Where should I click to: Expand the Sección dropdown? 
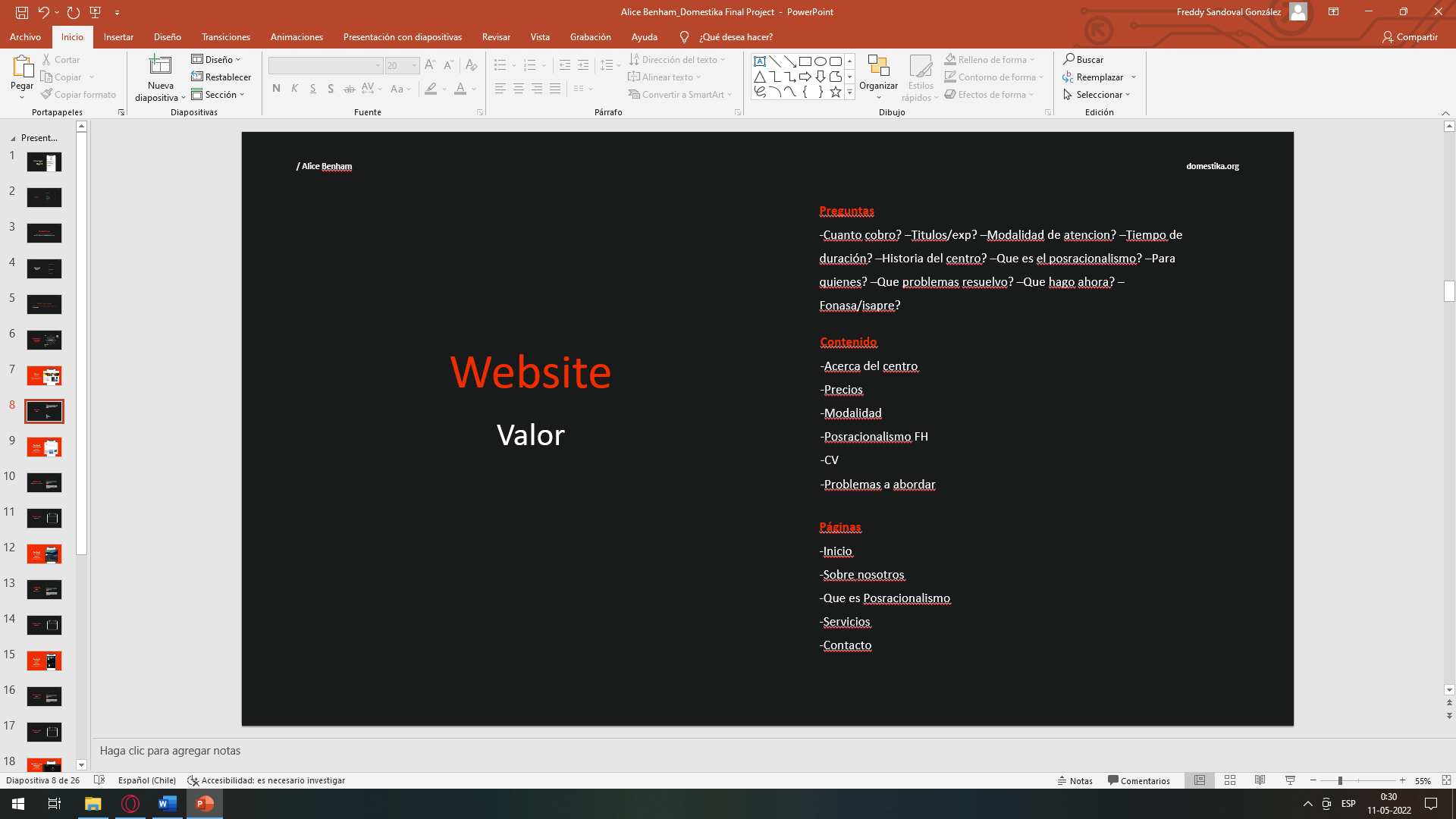coord(218,95)
